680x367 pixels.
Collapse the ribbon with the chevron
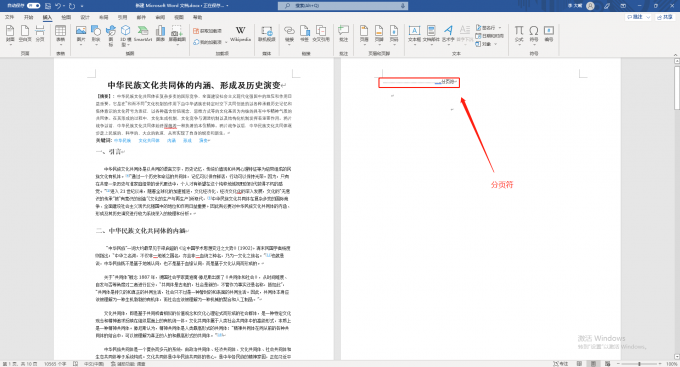click(675, 55)
